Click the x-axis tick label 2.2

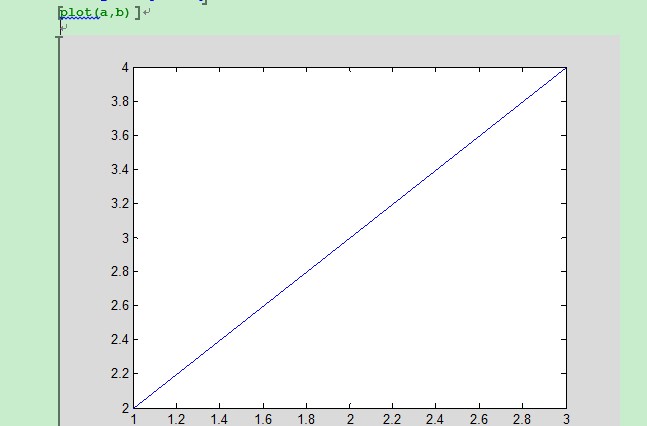coord(392,420)
